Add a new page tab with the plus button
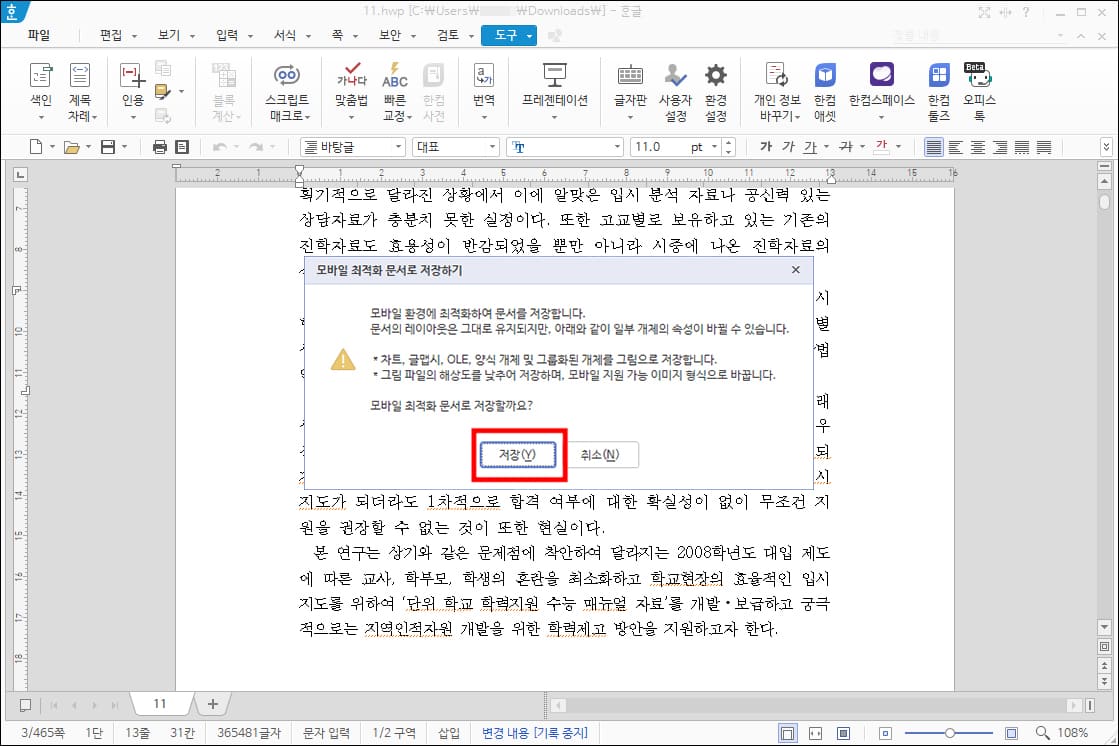Viewport: 1119px width, 746px height. (x=212, y=703)
